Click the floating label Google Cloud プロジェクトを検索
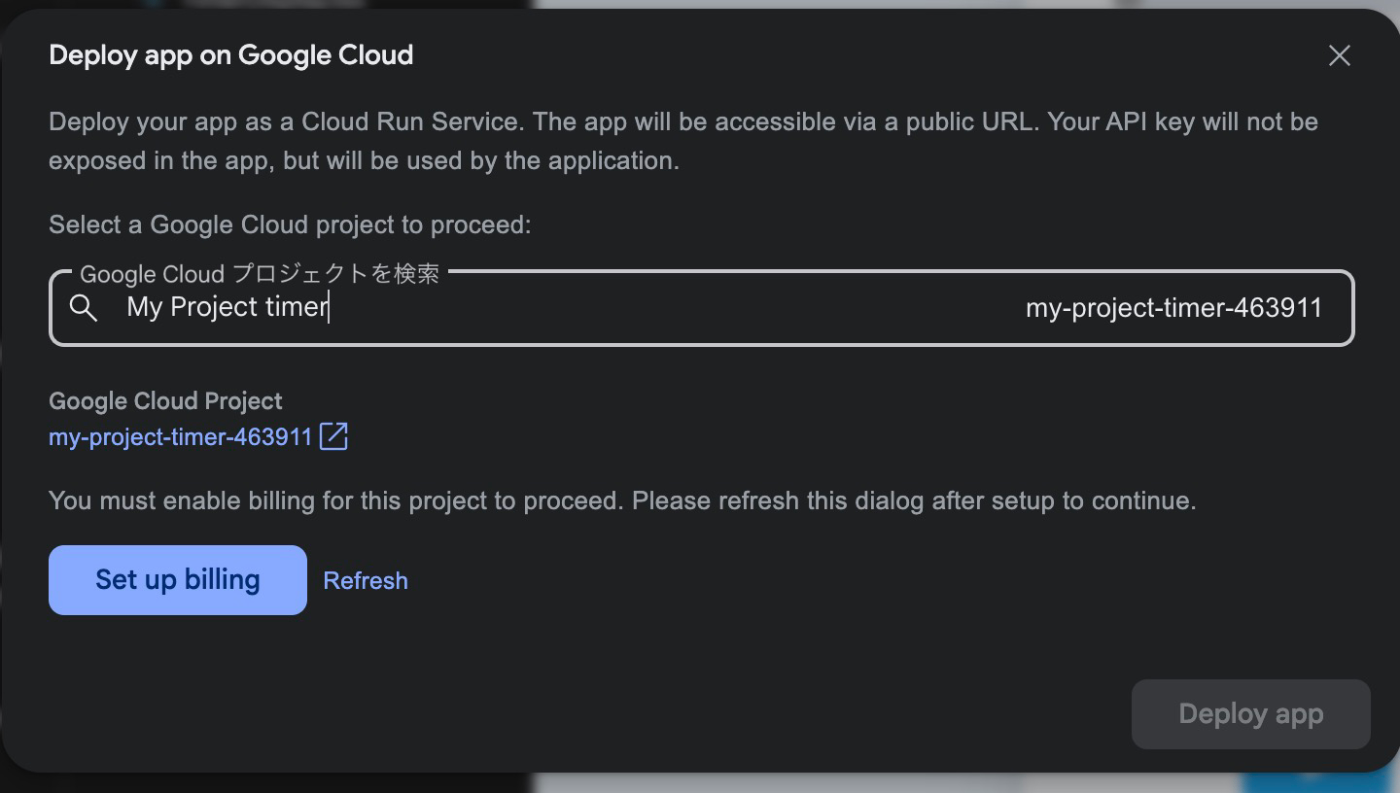This screenshot has height=793, width=1400. 260,274
